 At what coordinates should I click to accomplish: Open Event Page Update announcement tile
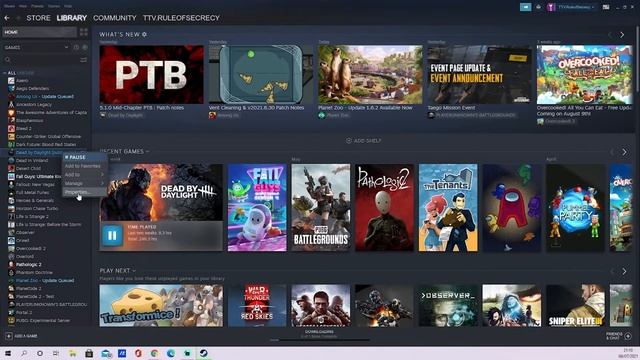pos(479,74)
